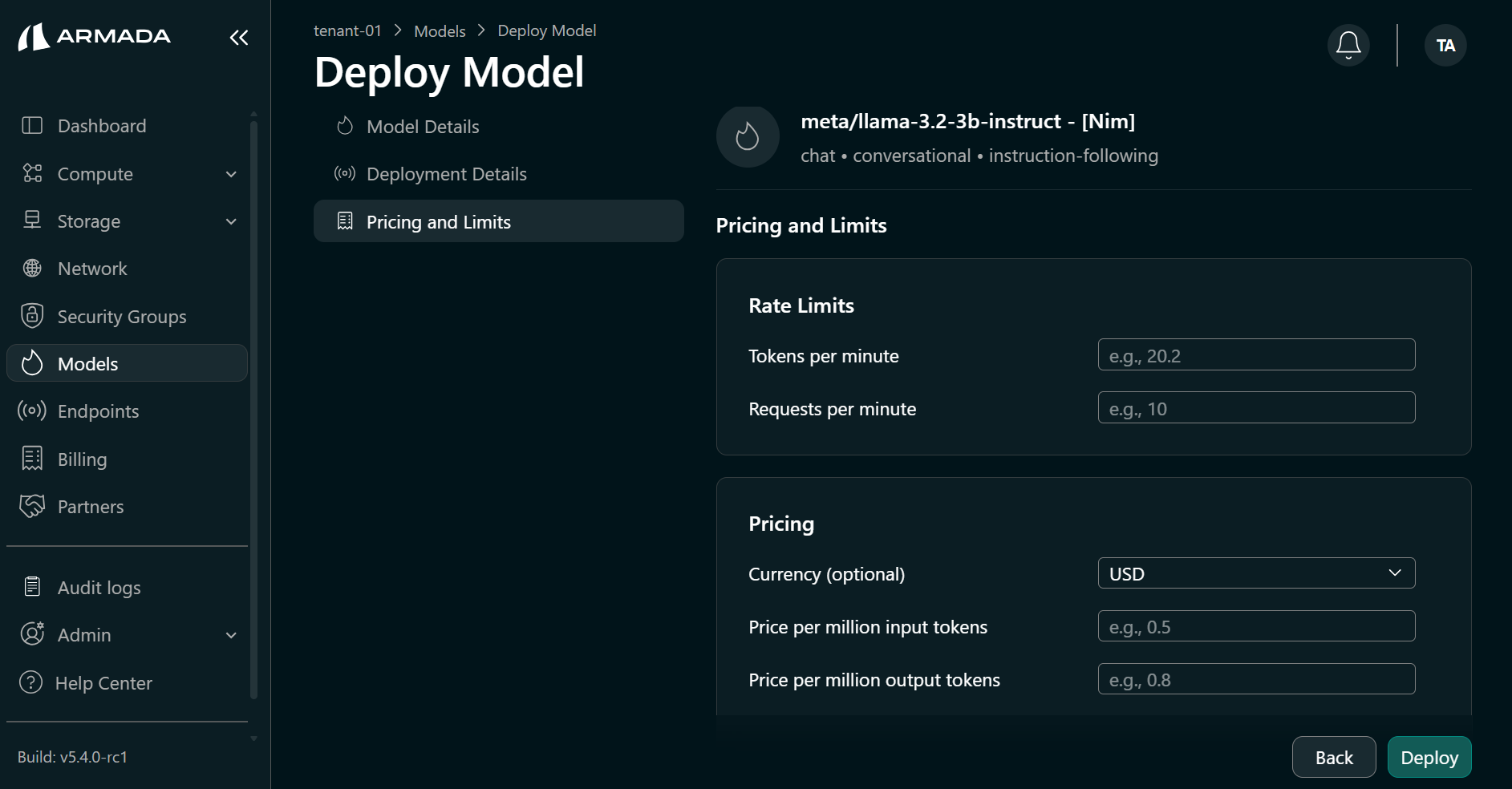The width and height of the screenshot is (1512, 789).
Task: Expand the Storage submenu chevron
Action: (x=231, y=221)
